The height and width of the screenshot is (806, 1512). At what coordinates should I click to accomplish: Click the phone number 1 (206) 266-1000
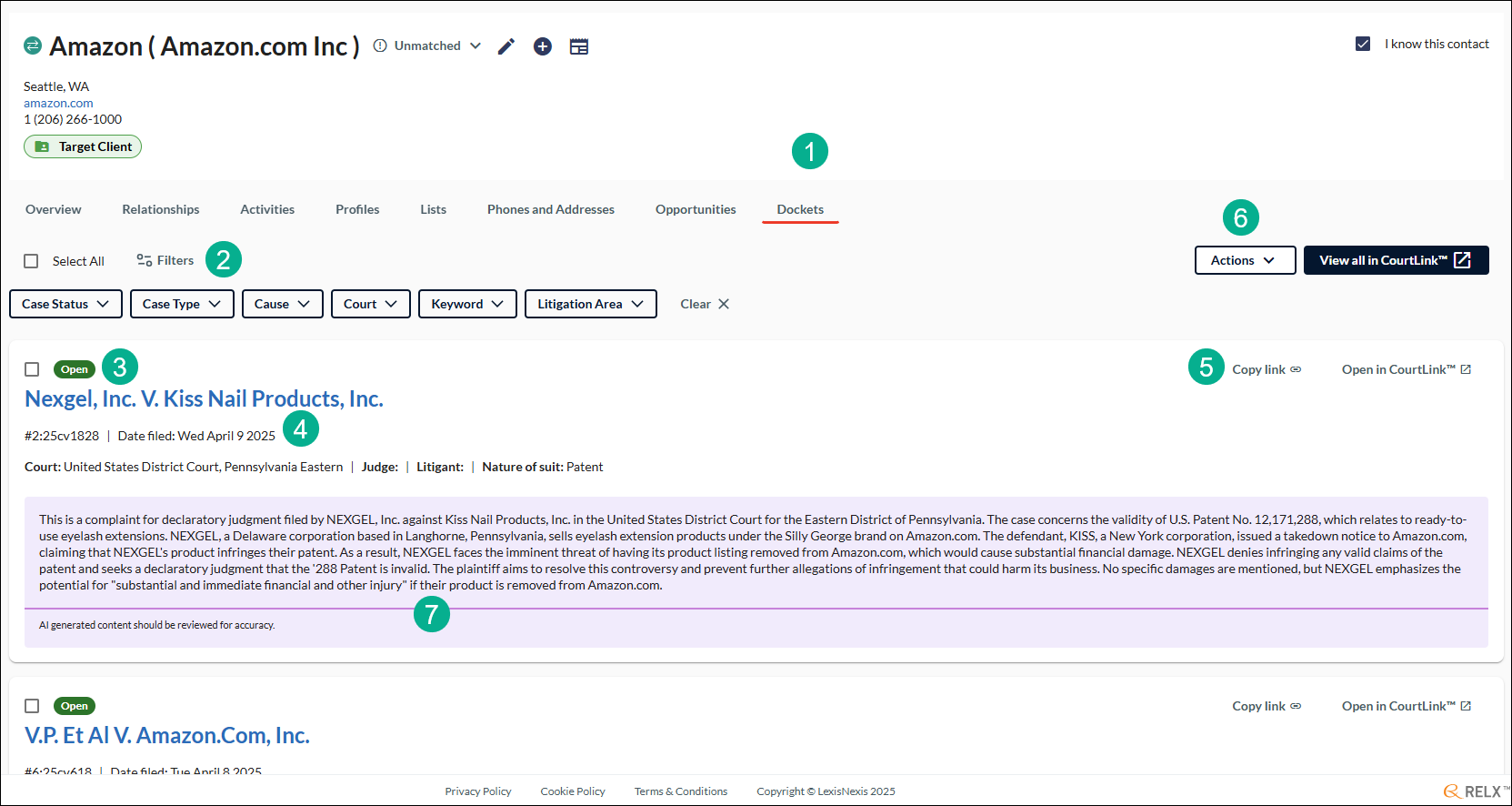(73, 119)
